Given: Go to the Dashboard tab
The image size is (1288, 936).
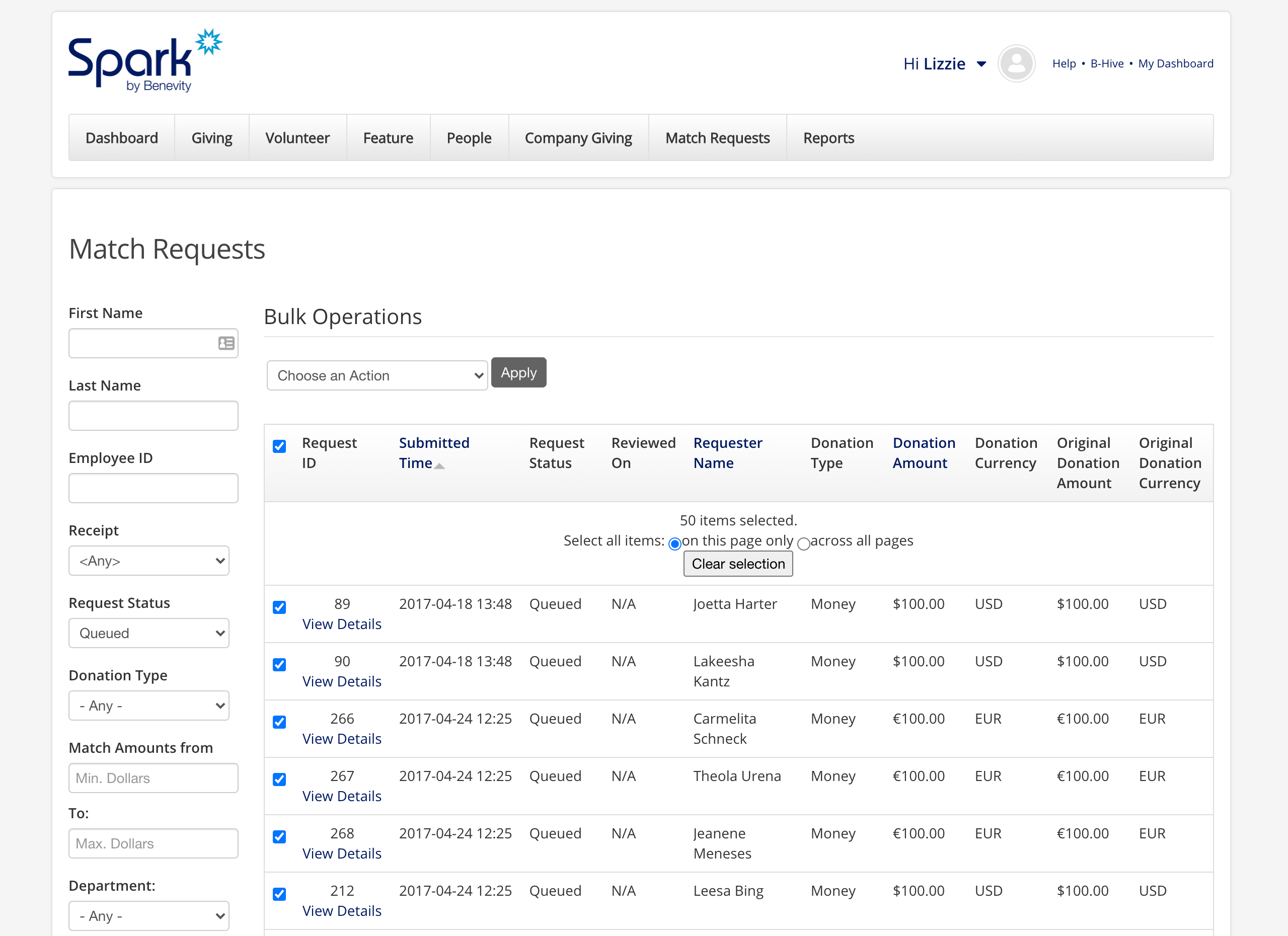Looking at the screenshot, I should coord(121,138).
